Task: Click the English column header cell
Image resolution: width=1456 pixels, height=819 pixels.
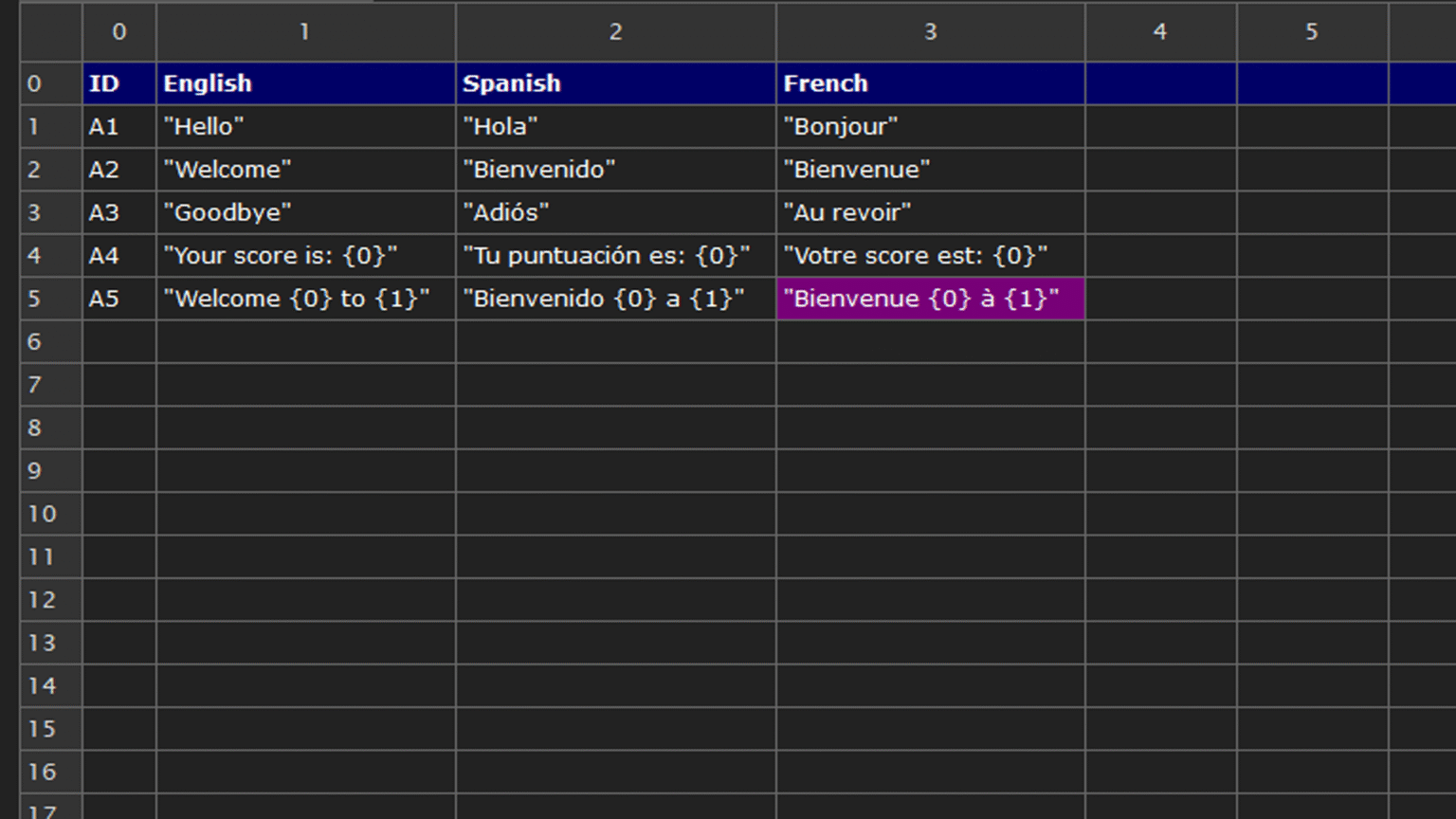Action: 305,83
